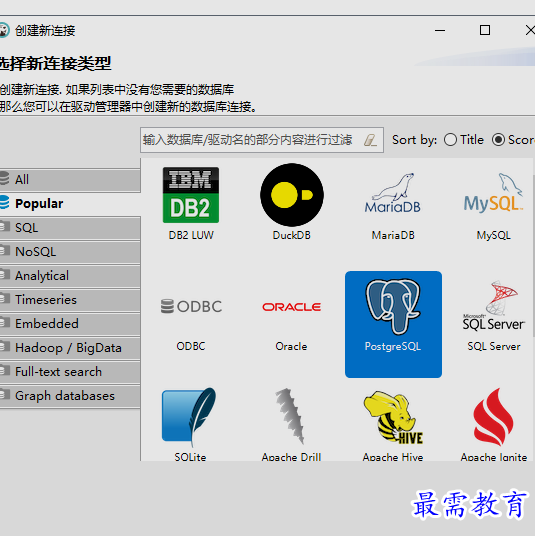Click the database list vertical scrollbar
This screenshot has height=536, width=535.
point(533,255)
